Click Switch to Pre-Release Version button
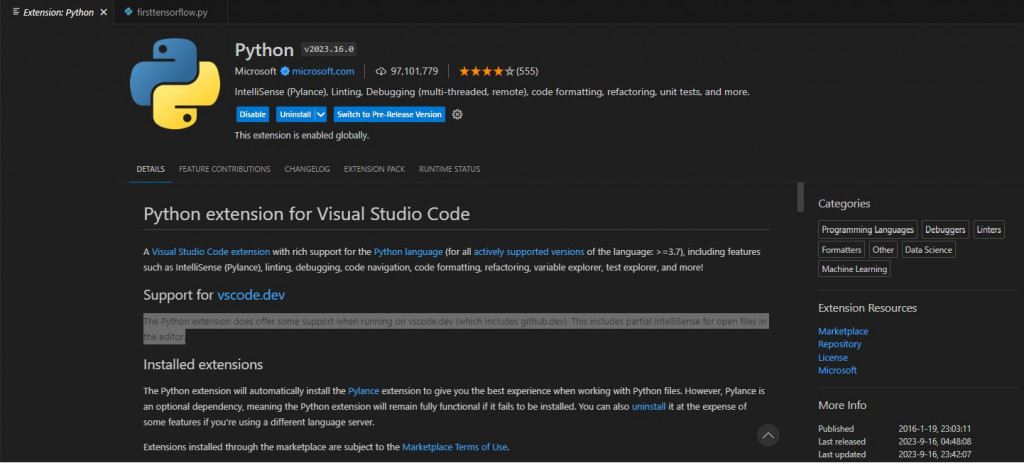1024x463 pixels. [x=389, y=114]
